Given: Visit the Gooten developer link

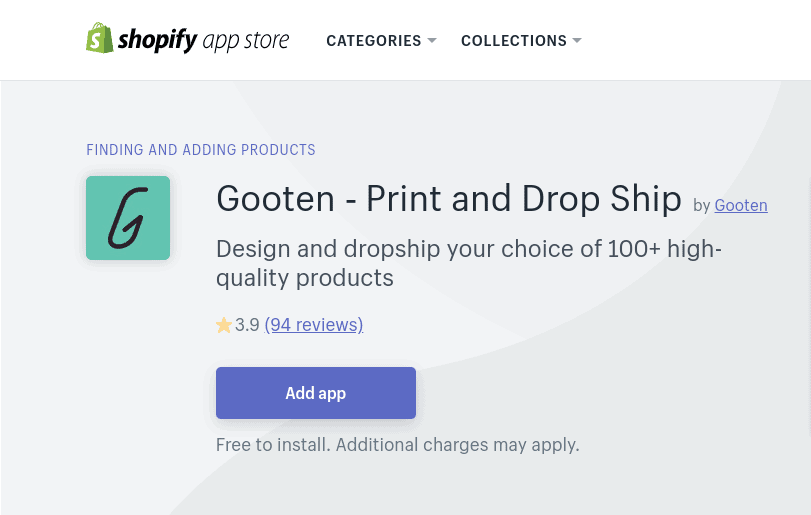Looking at the screenshot, I should pos(741,205).
